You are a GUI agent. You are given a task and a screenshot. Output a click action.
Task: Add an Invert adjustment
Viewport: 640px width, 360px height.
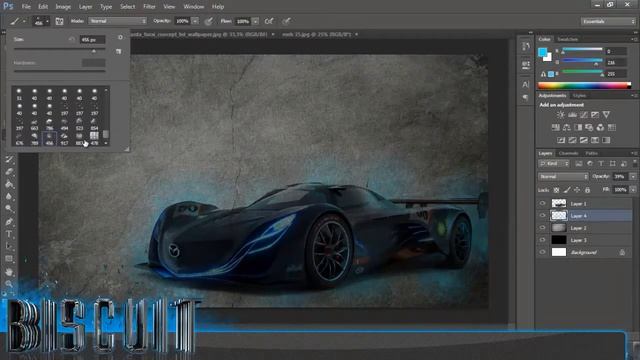pos(561,140)
